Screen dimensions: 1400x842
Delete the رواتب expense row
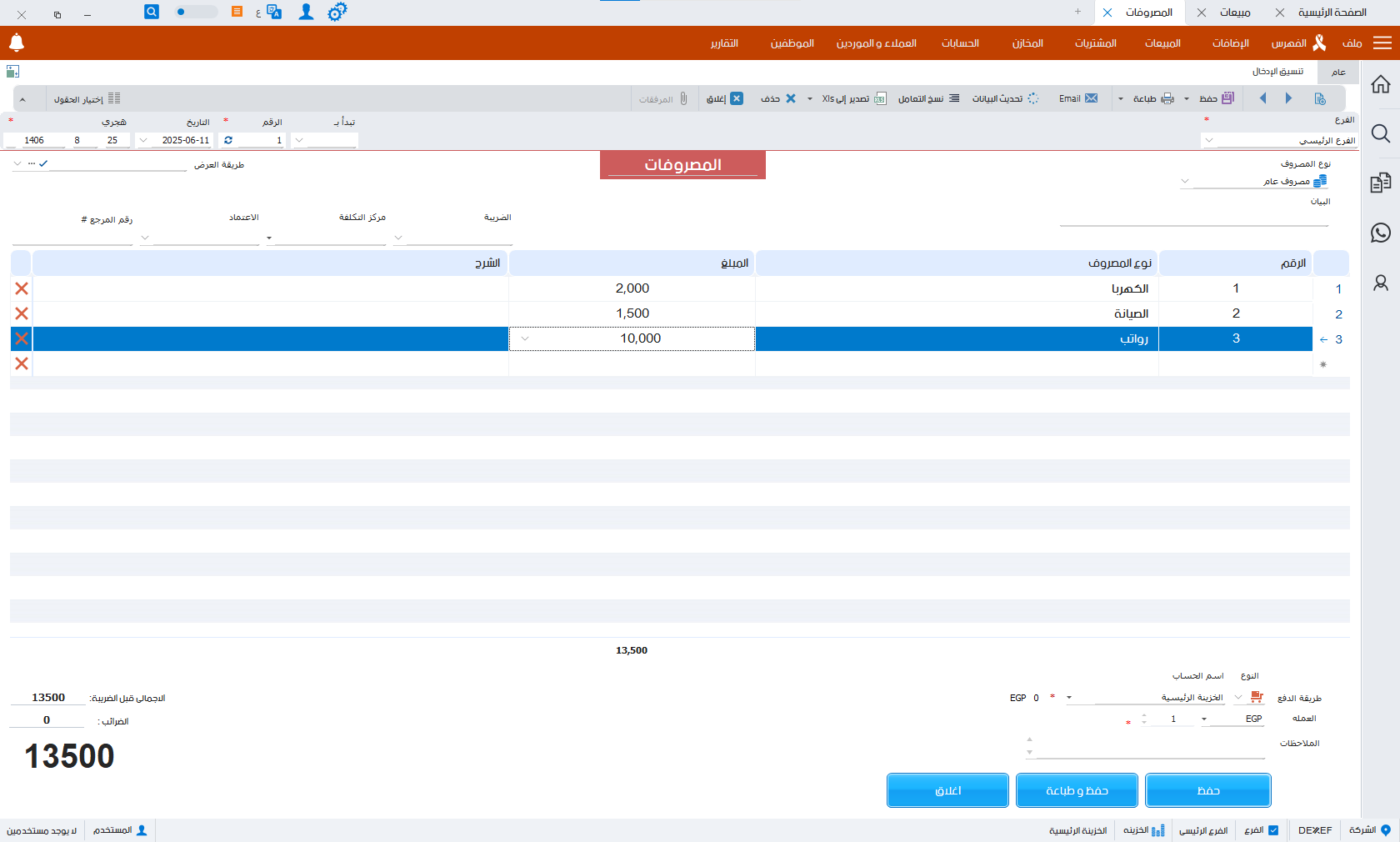(22, 338)
